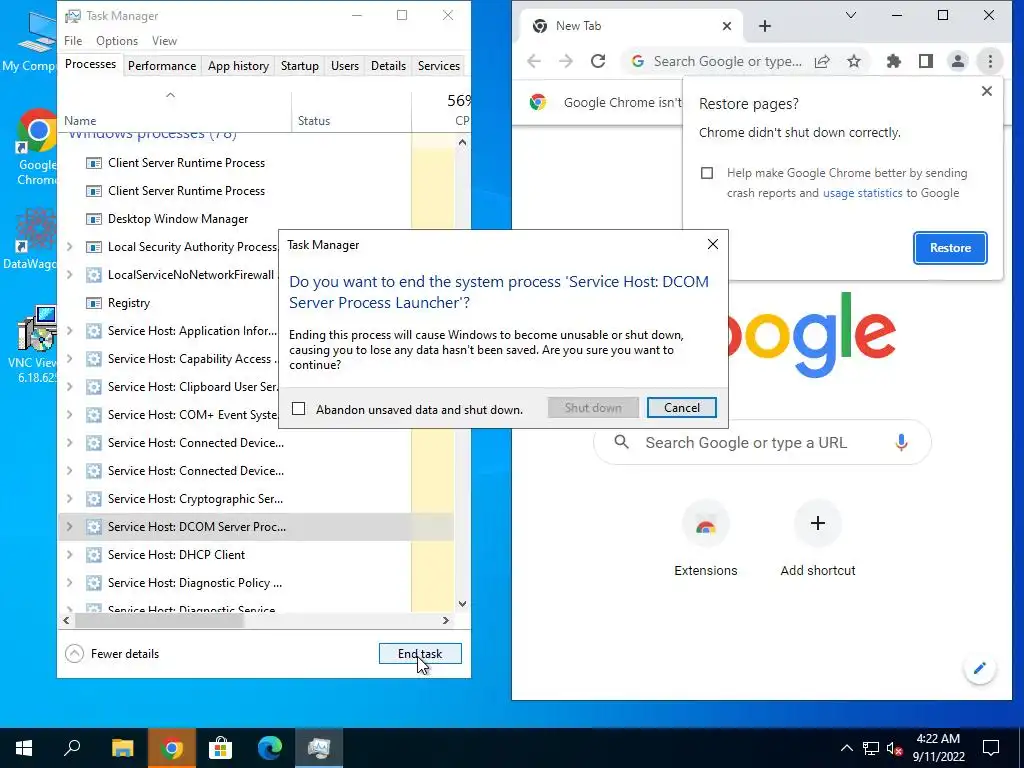Click Add shortcut plus tile
This screenshot has height=768, width=1024.
click(818, 539)
